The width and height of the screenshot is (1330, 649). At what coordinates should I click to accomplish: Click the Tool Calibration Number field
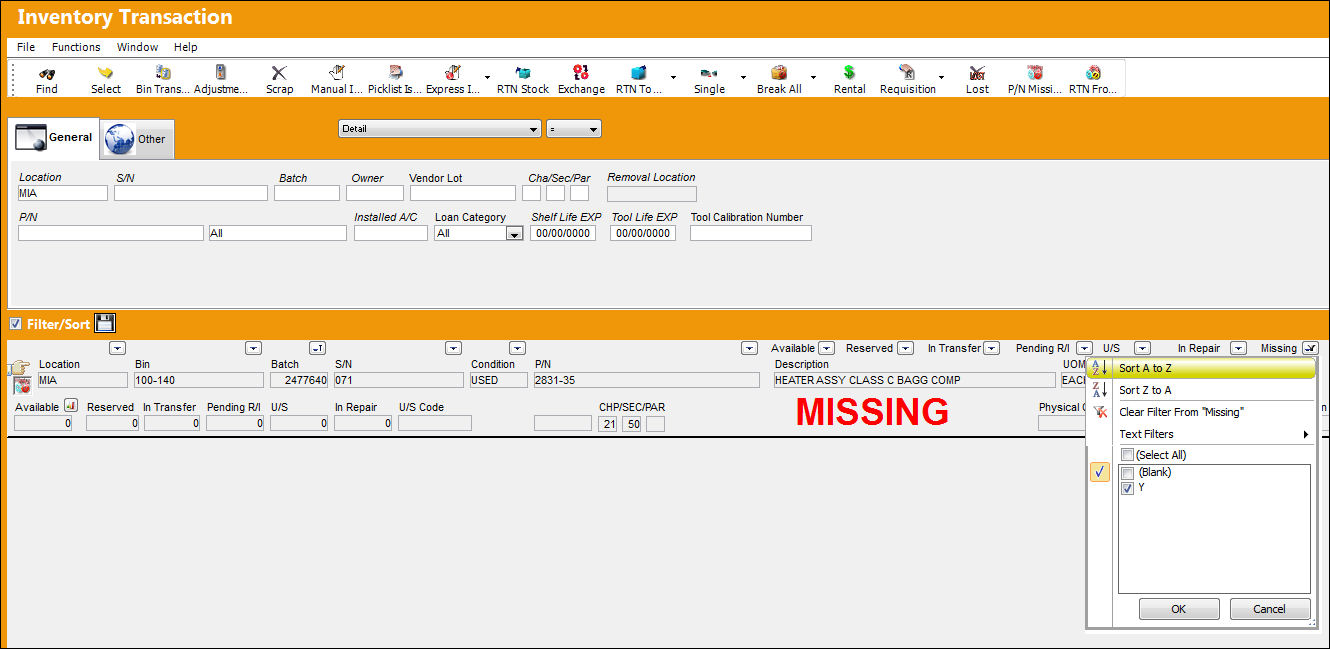pos(751,233)
